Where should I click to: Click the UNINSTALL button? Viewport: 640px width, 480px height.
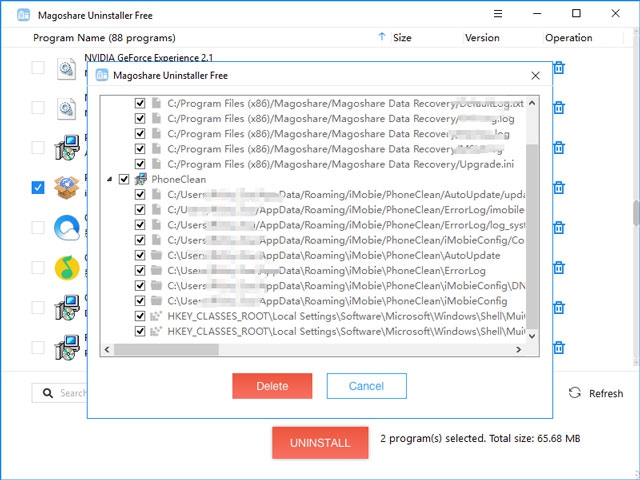(x=320, y=442)
